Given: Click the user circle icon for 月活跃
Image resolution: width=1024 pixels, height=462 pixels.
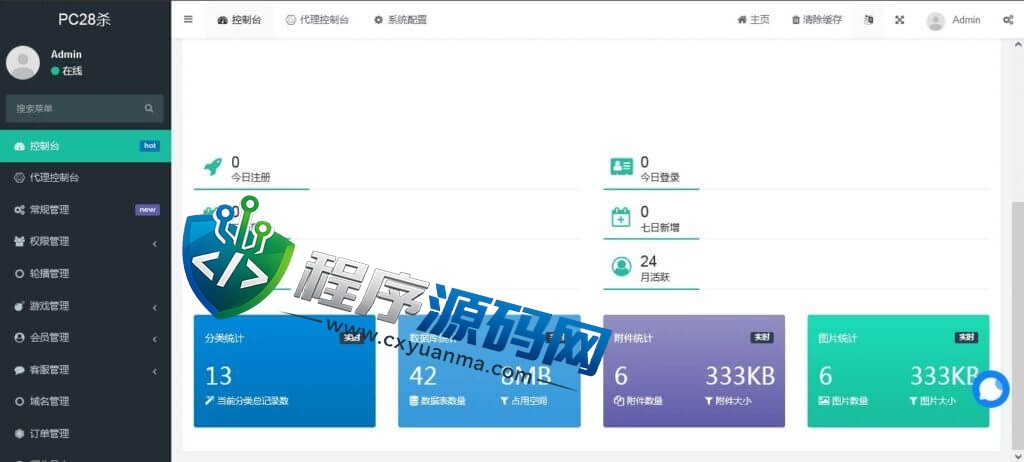Looking at the screenshot, I should (621, 266).
